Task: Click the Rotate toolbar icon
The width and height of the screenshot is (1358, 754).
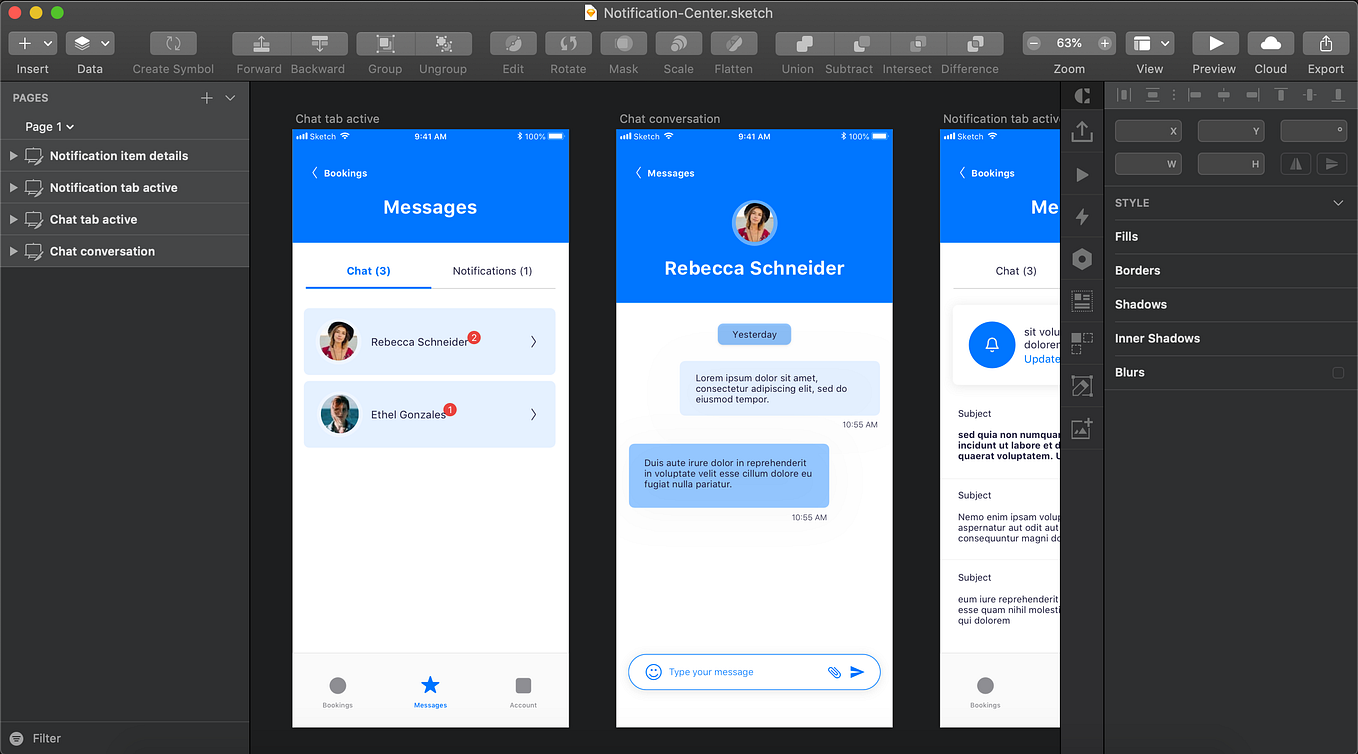Action: (568, 43)
